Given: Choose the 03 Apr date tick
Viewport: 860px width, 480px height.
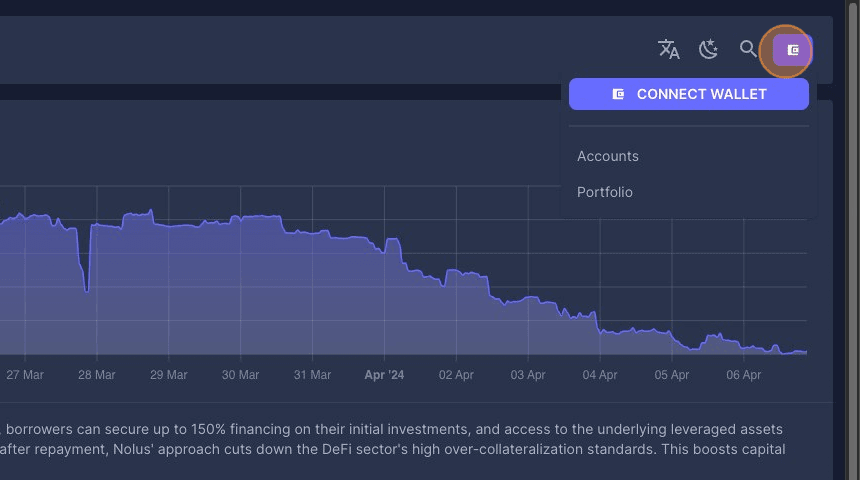Looking at the screenshot, I should tap(528, 375).
